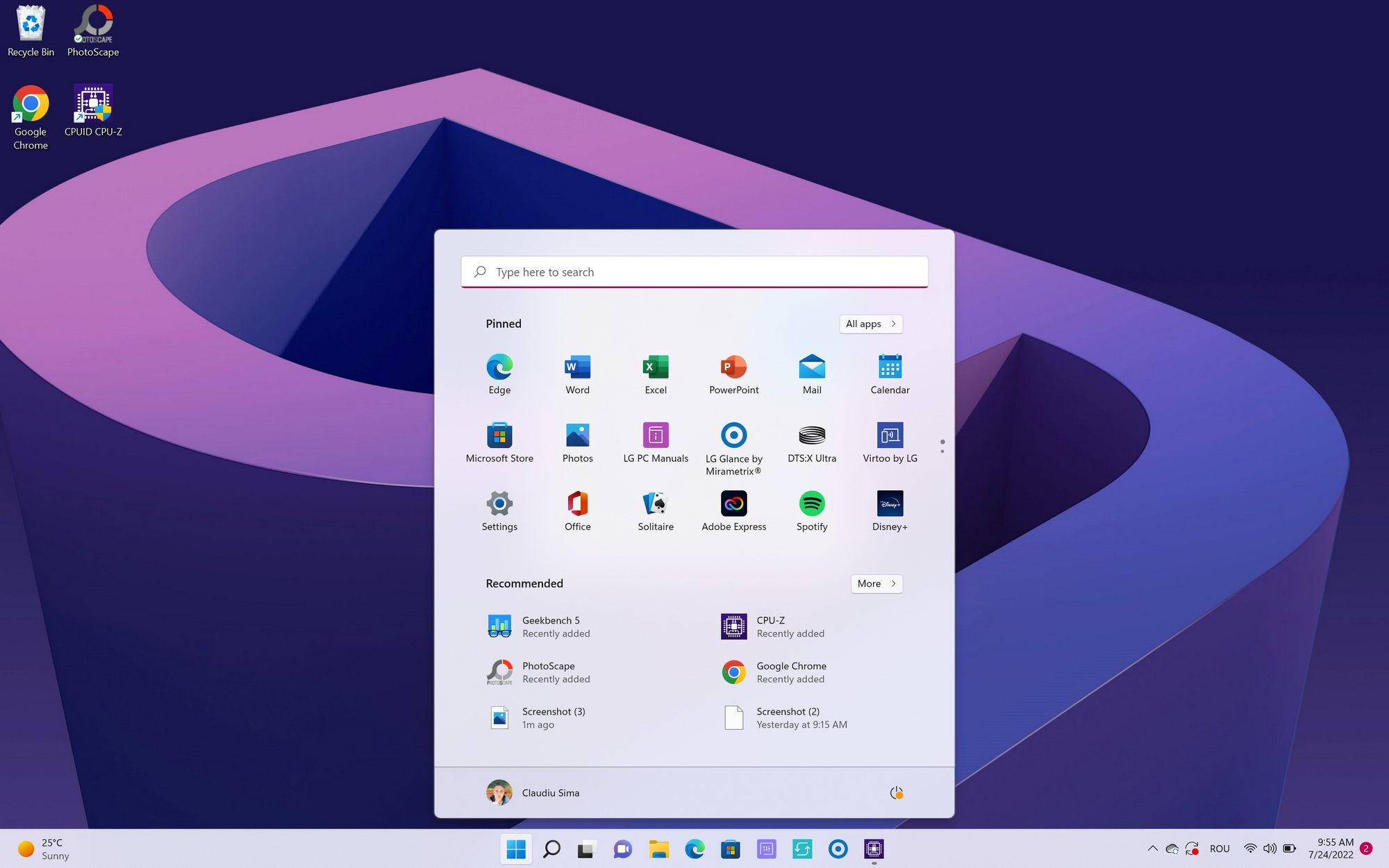This screenshot has width=1389, height=868.
Task: Open the weather widget 25°C Sunny
Action: pos(44,849)
